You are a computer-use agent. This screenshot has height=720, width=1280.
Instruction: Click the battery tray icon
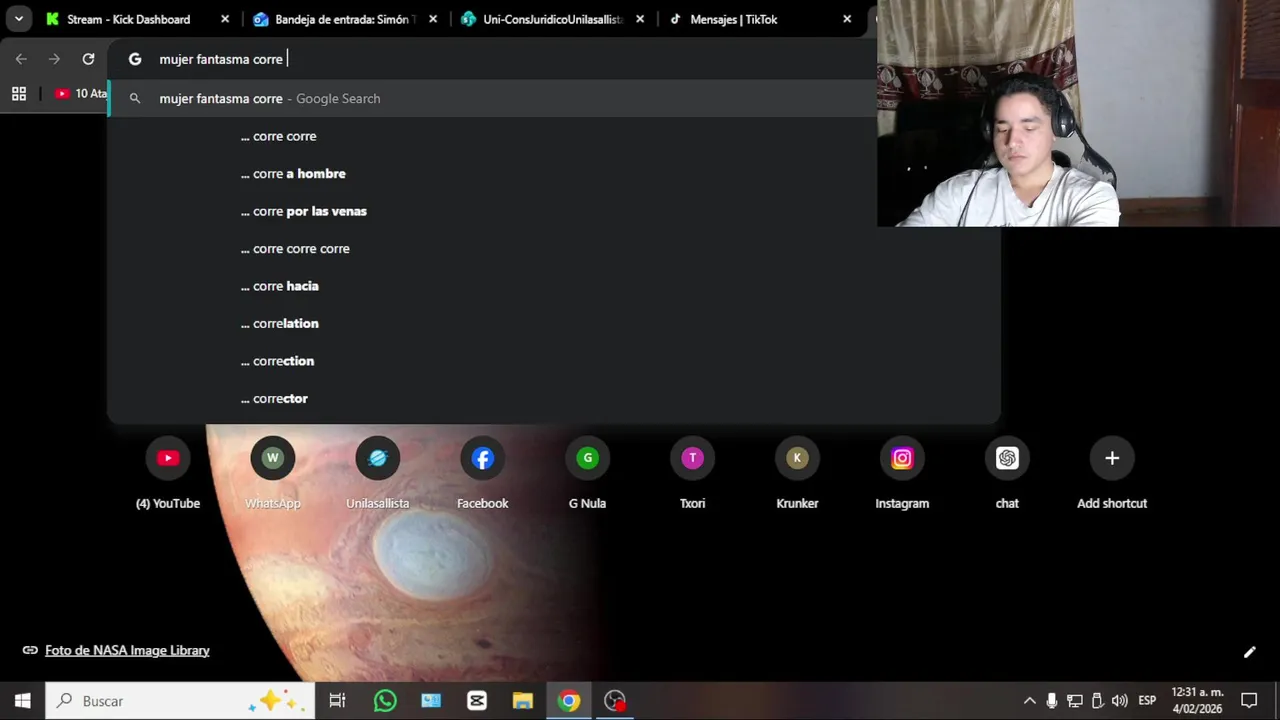(1097, 701)
